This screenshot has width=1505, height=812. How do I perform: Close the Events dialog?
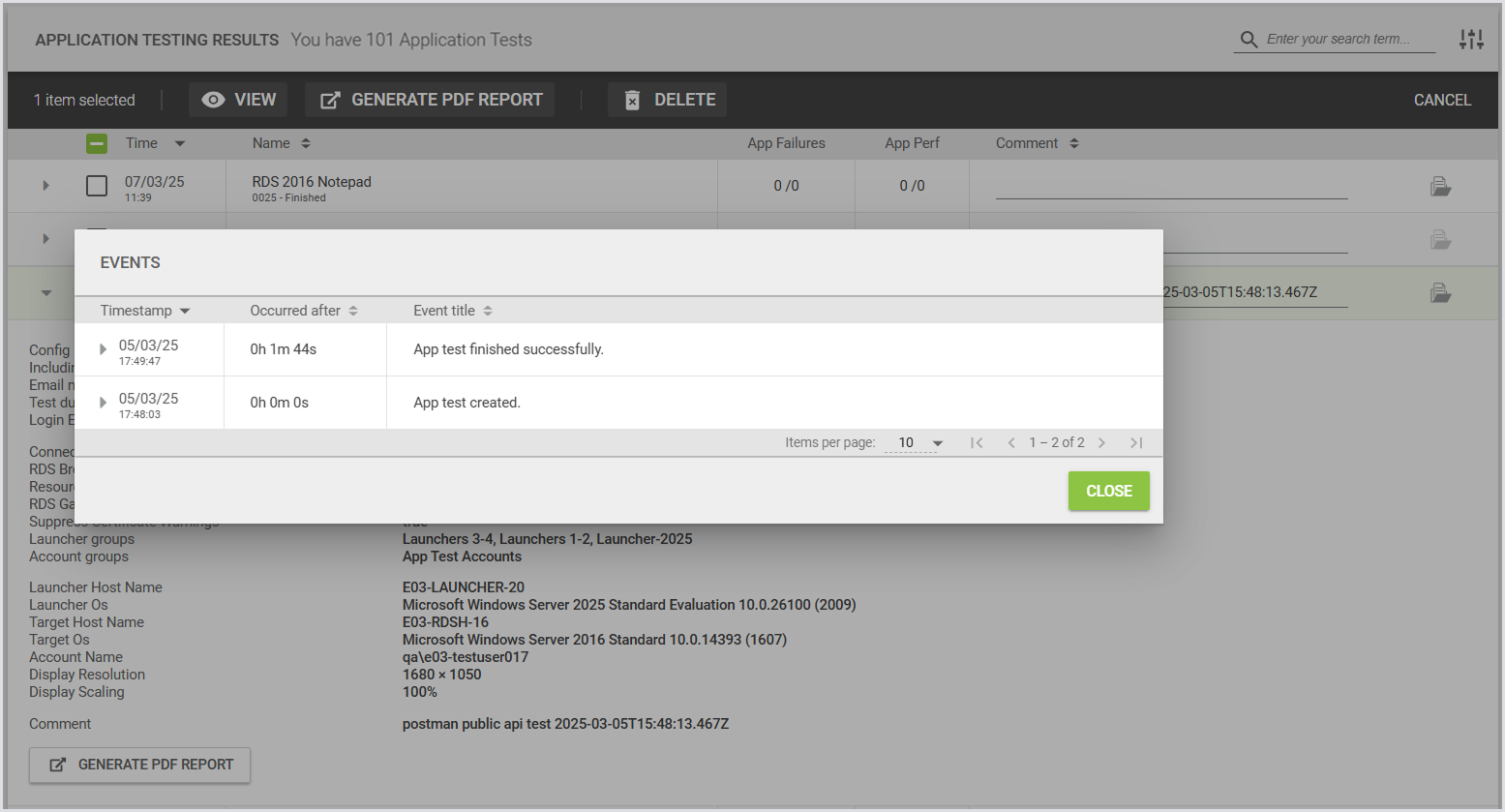pos(1108,491)
